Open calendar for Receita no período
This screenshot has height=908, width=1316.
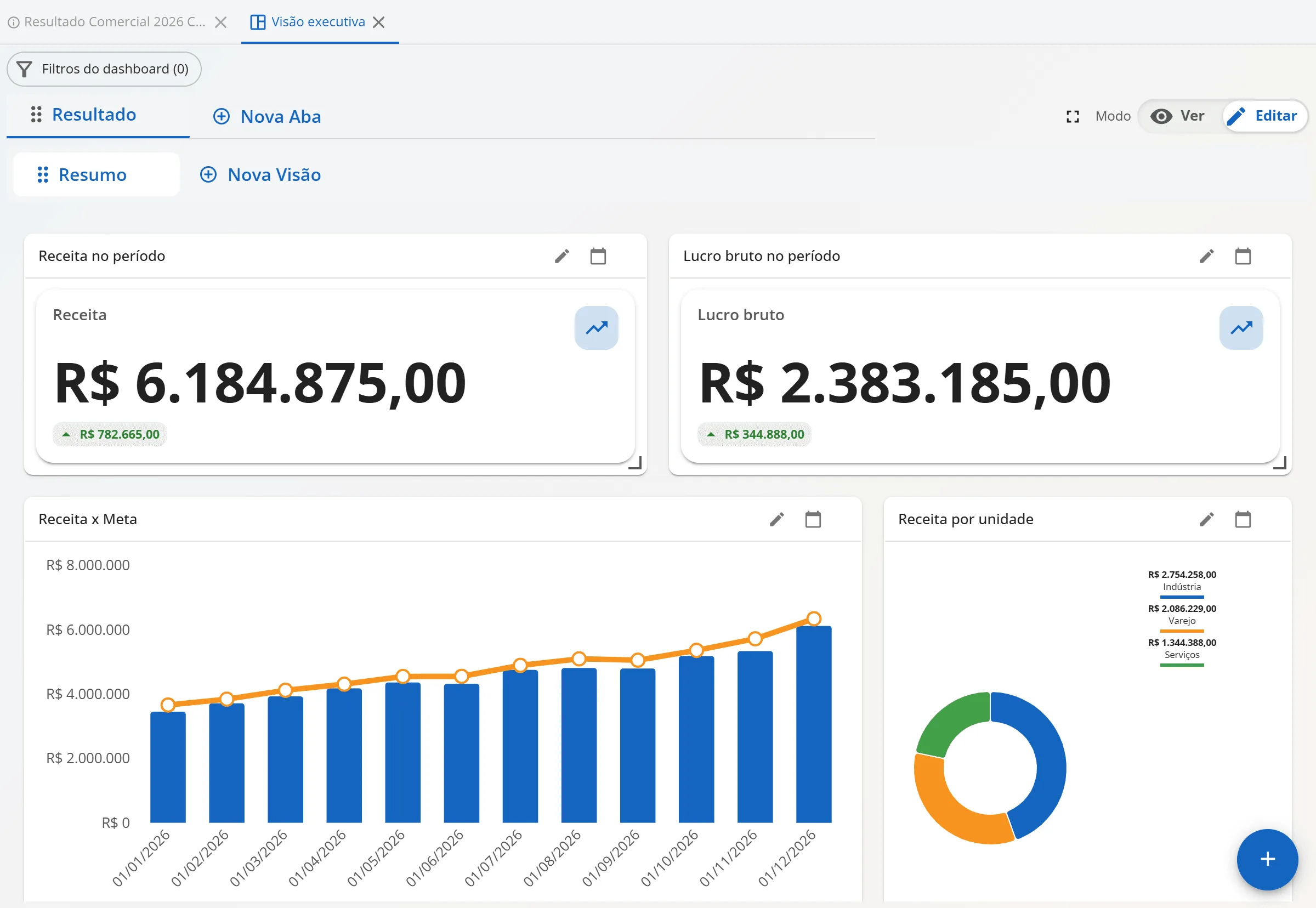click(x=598, y=257)
